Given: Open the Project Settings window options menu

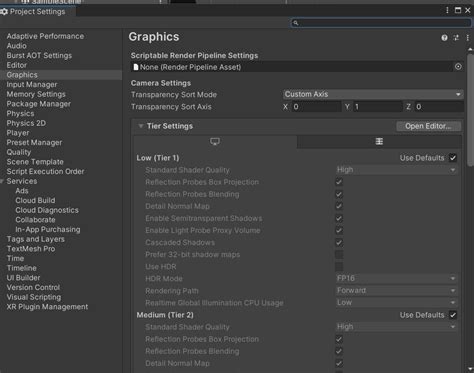Looking at the screenshot, I should [447, 10].
